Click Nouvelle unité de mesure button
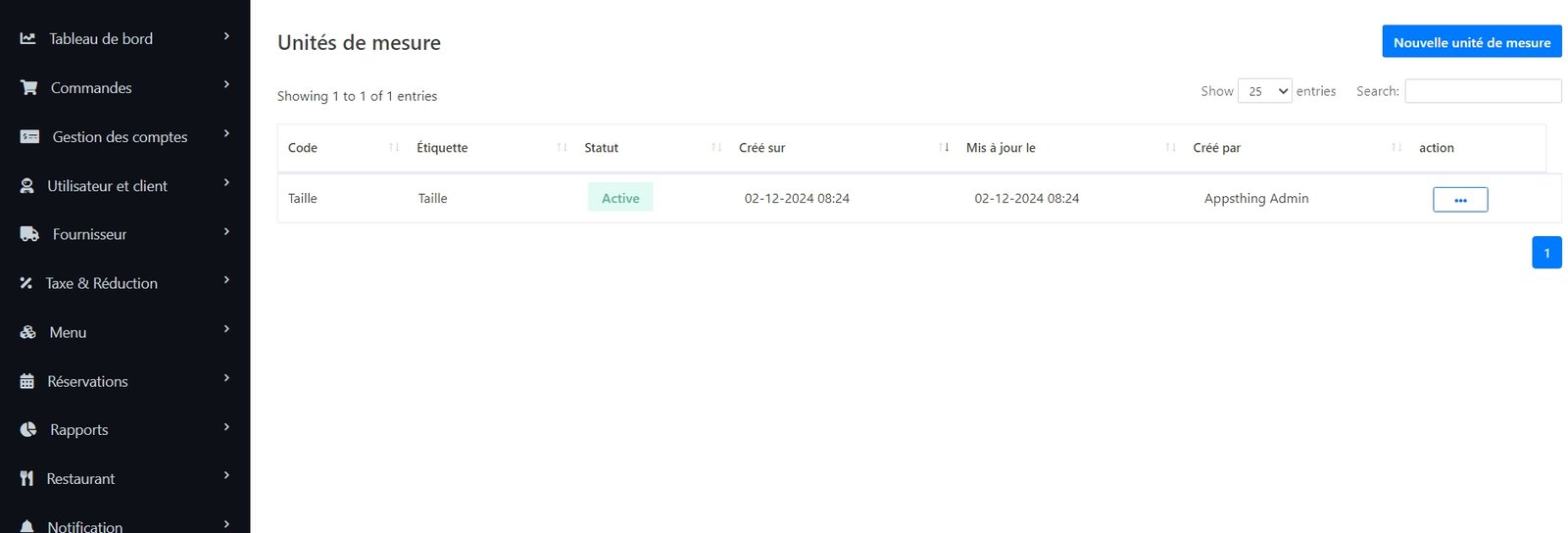The width and height of the screenshot is (1568, 533). [x=1471, y=42]
